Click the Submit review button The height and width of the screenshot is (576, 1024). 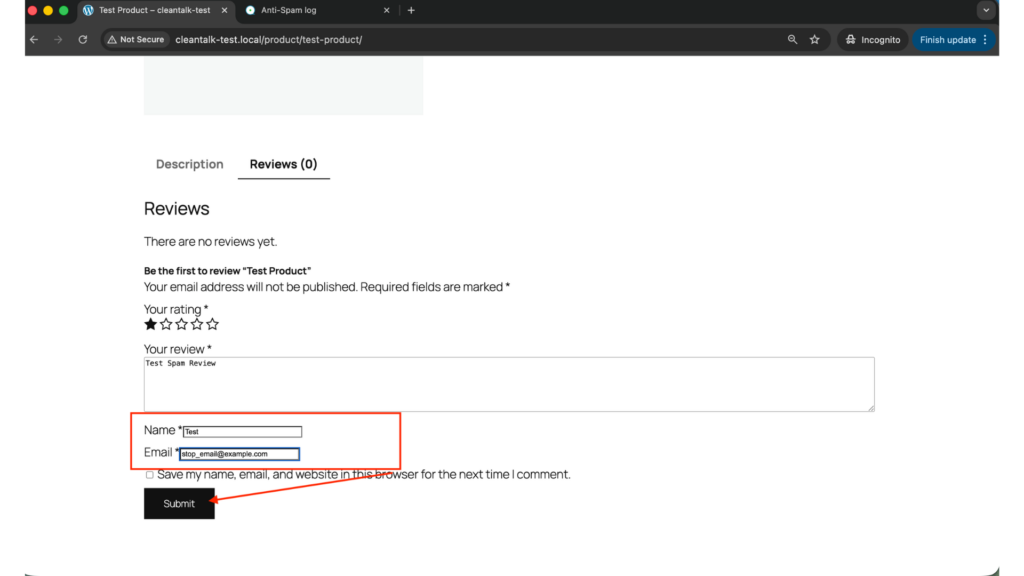click(x=178, y=503)
